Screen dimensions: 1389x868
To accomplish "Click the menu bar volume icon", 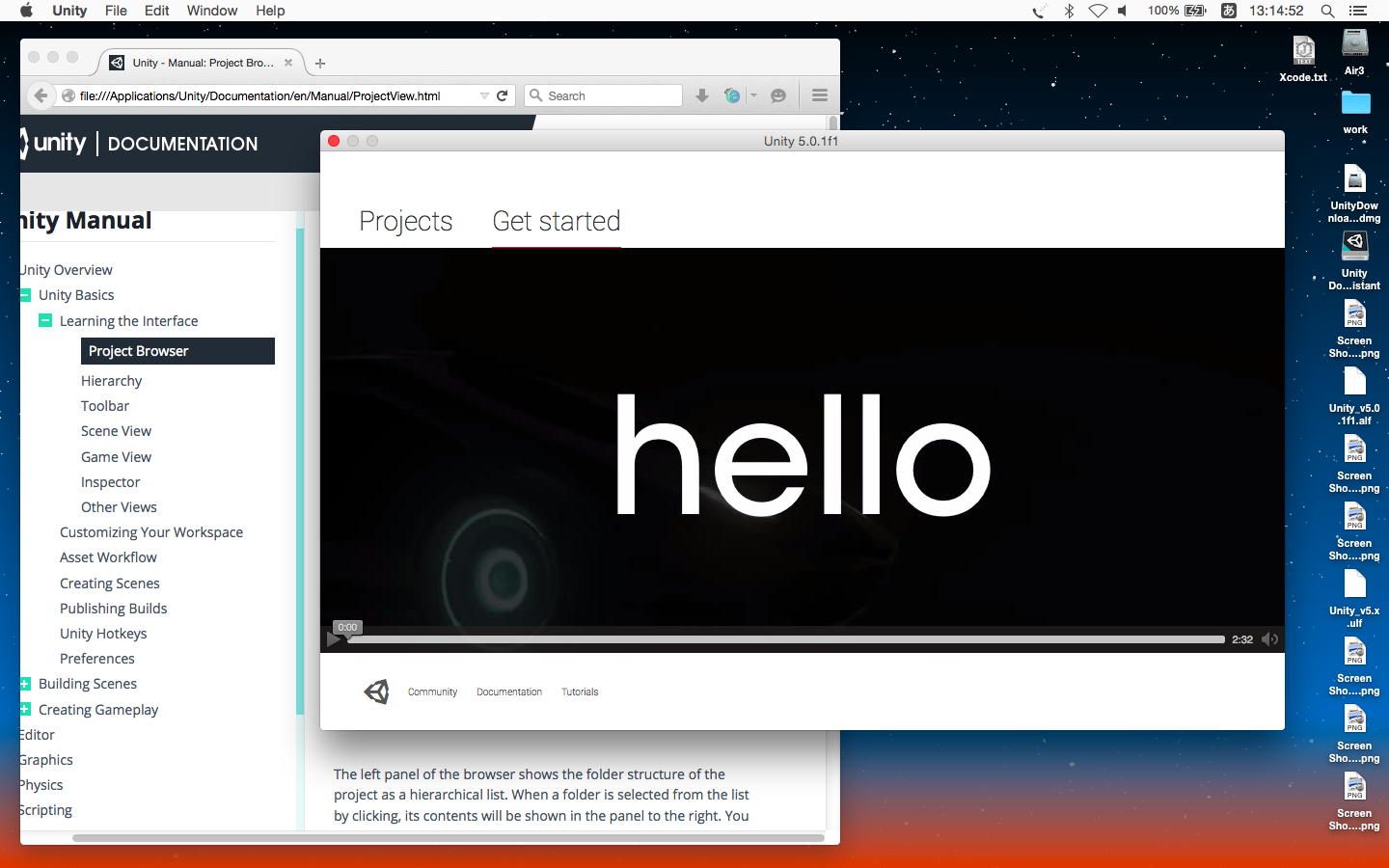I will pyautogui.click(x=1123, y=11).
